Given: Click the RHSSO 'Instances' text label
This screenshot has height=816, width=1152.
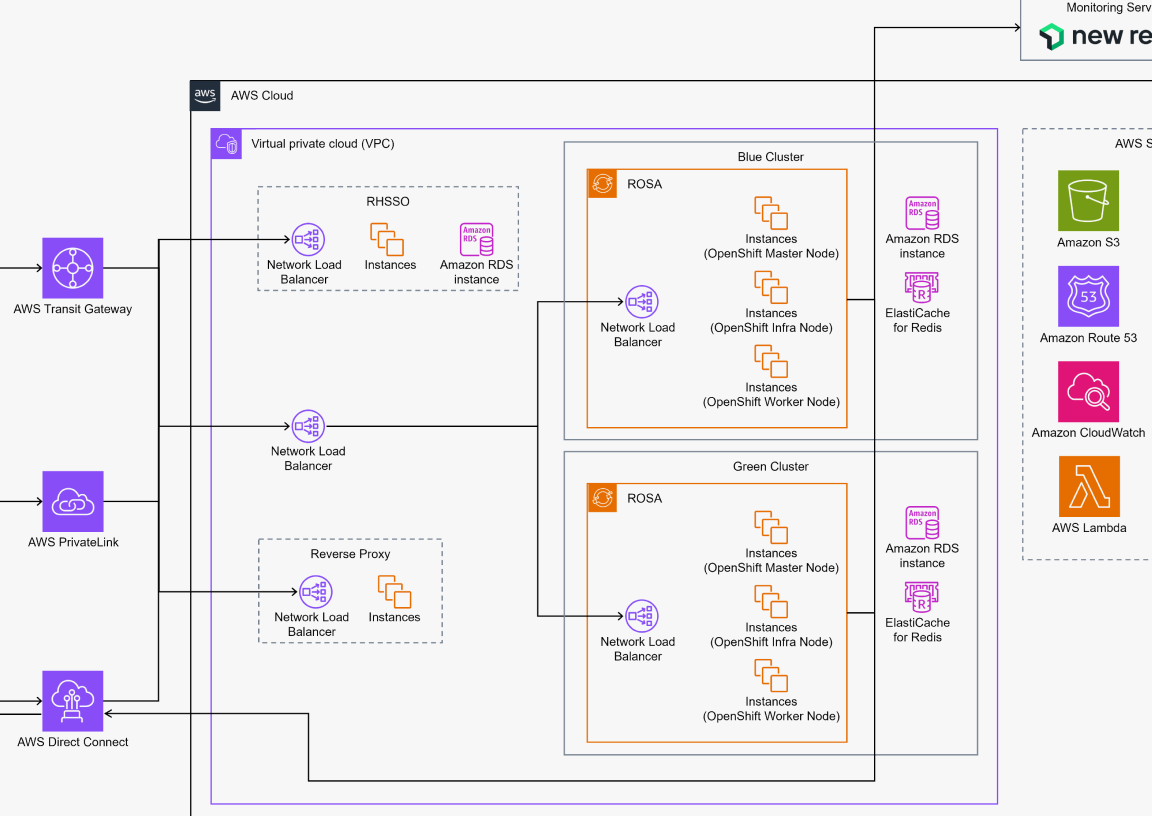Looking at the screenshot, I should tap(390, 264).
